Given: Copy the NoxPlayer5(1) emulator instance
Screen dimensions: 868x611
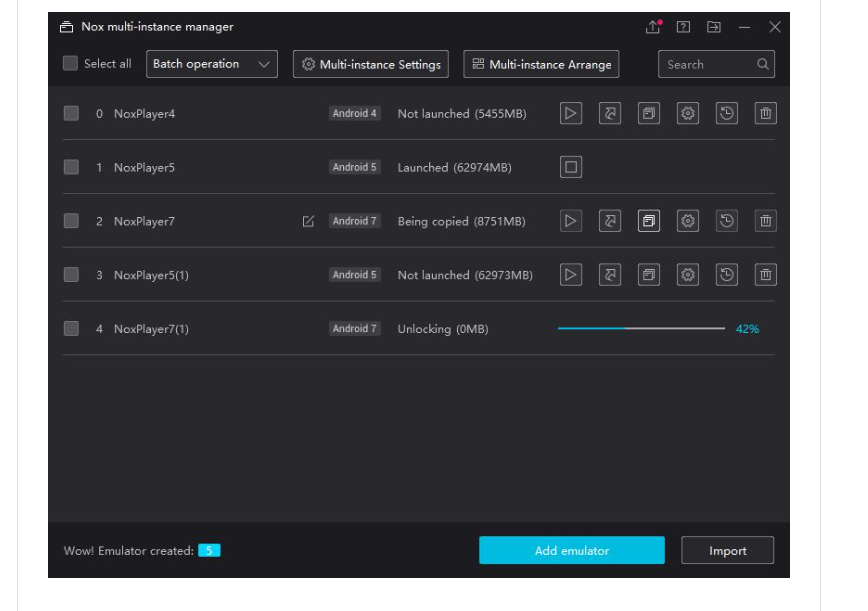Looking at the screenshot, I should pos(649,275).
